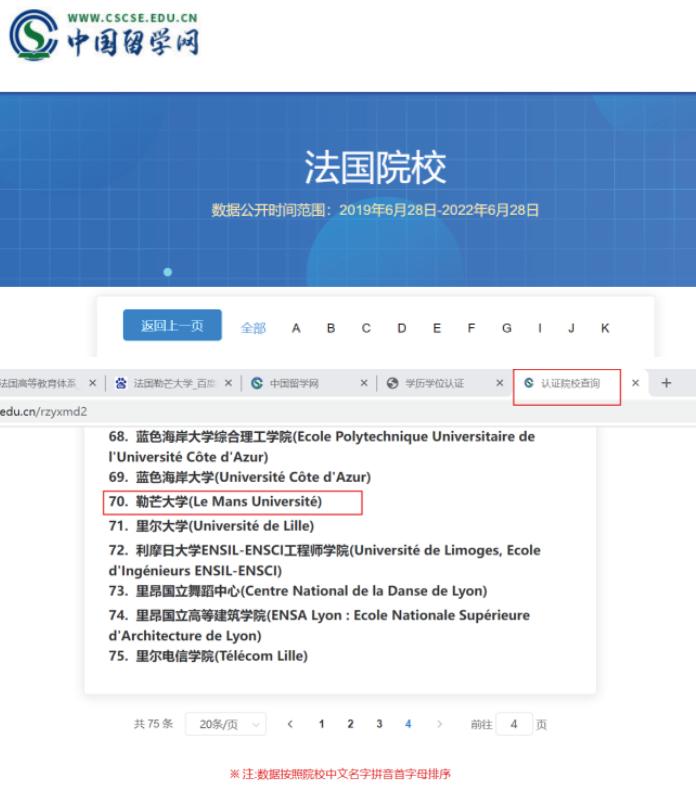Select entry 68 蓝色海岸大学综合理工学院
The image size is (696, 791).
(322, 446)
